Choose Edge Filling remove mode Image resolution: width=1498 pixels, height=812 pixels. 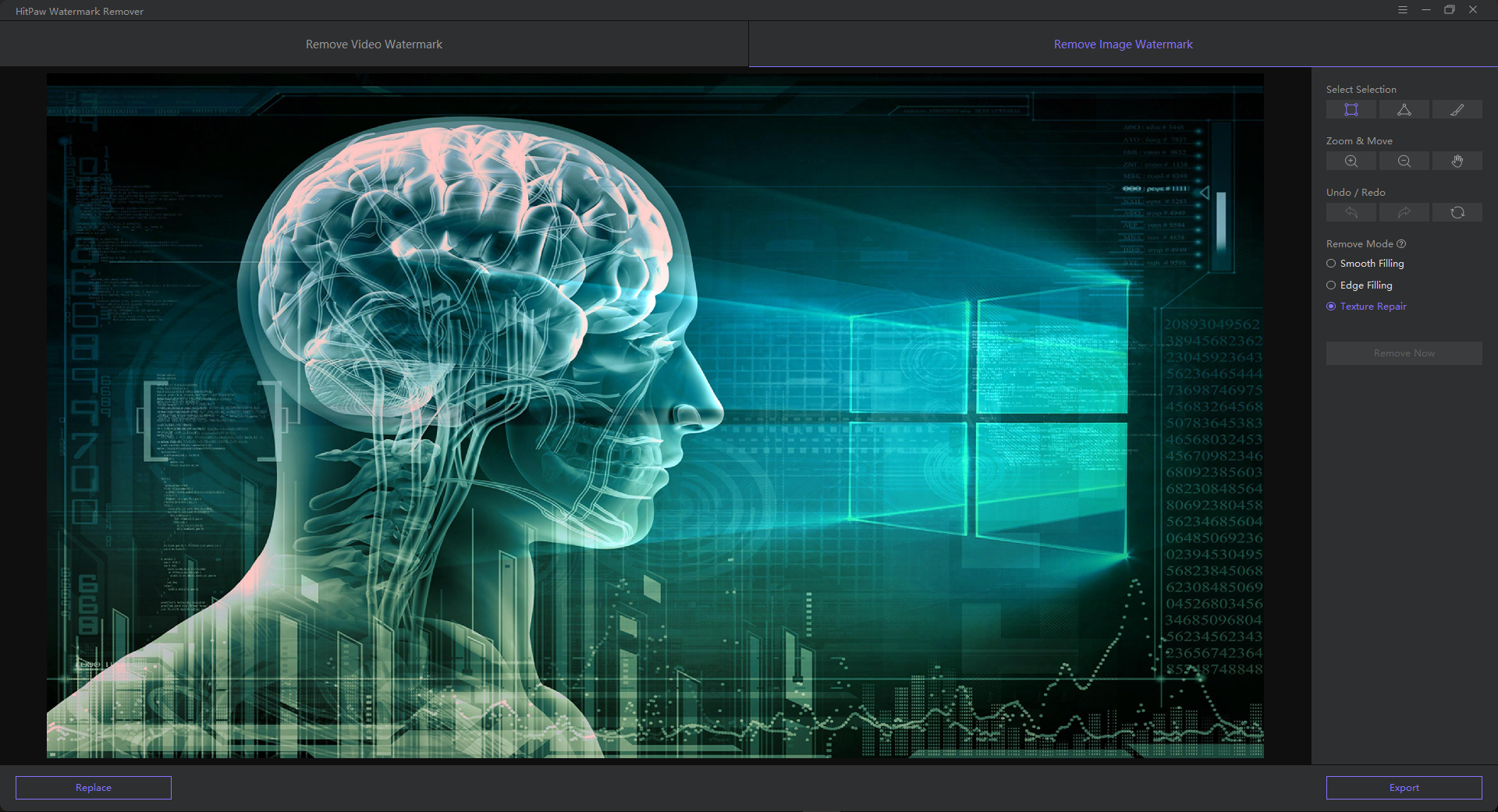coord(1359,285)
